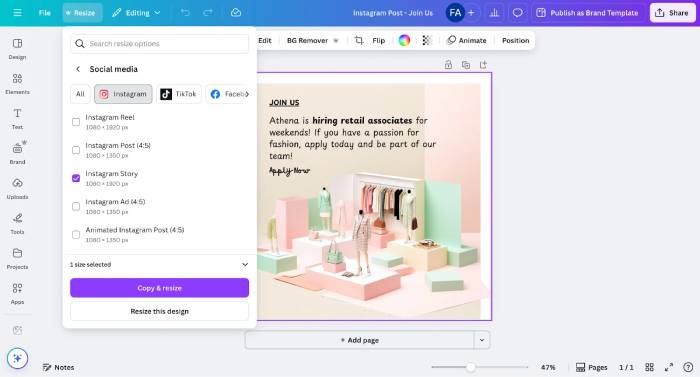Open the Brand panel
The height and width of the screenshot is (377, 700).
[x=17, y=153]
